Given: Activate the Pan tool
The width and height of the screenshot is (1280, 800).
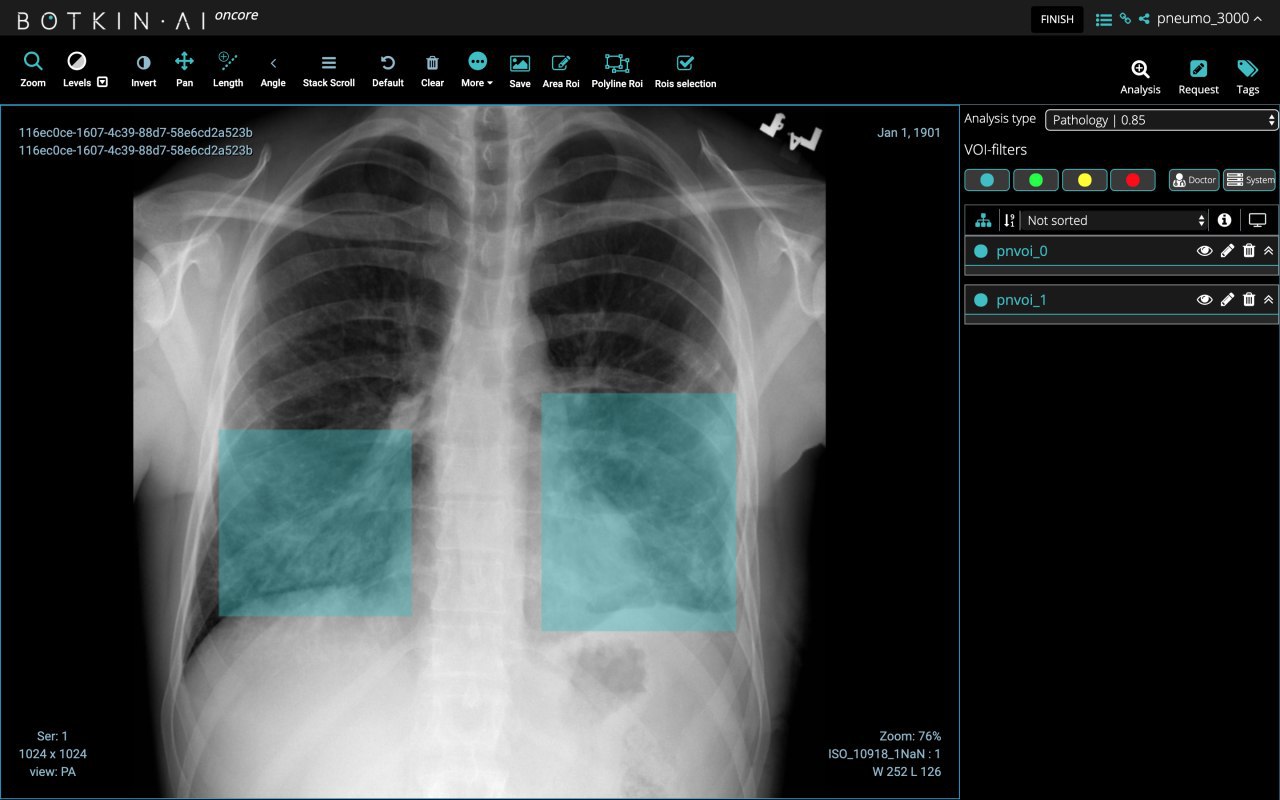Looking at the screenshot, I should (184, 70).
